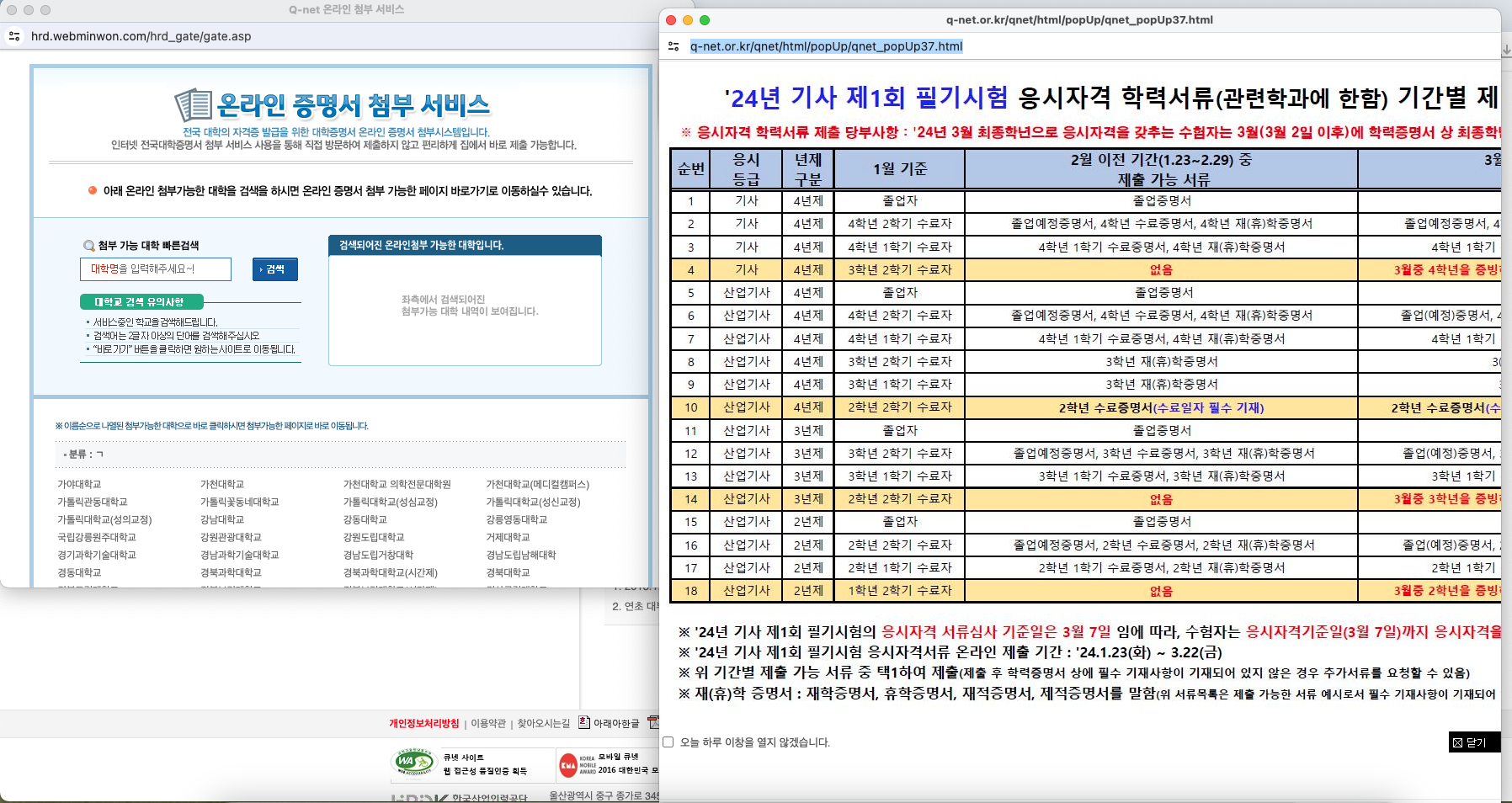
Task: Open 찾아오시는길 footer link
Action: tap(544, 723)
